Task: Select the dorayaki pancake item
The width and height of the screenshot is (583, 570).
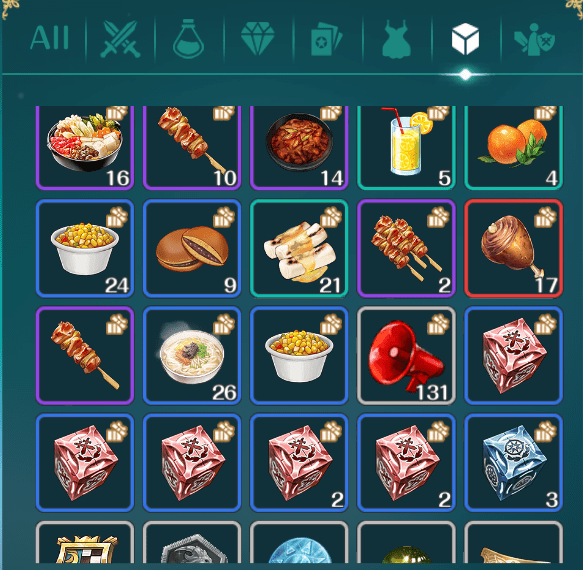Action: [x=192, y=248]
